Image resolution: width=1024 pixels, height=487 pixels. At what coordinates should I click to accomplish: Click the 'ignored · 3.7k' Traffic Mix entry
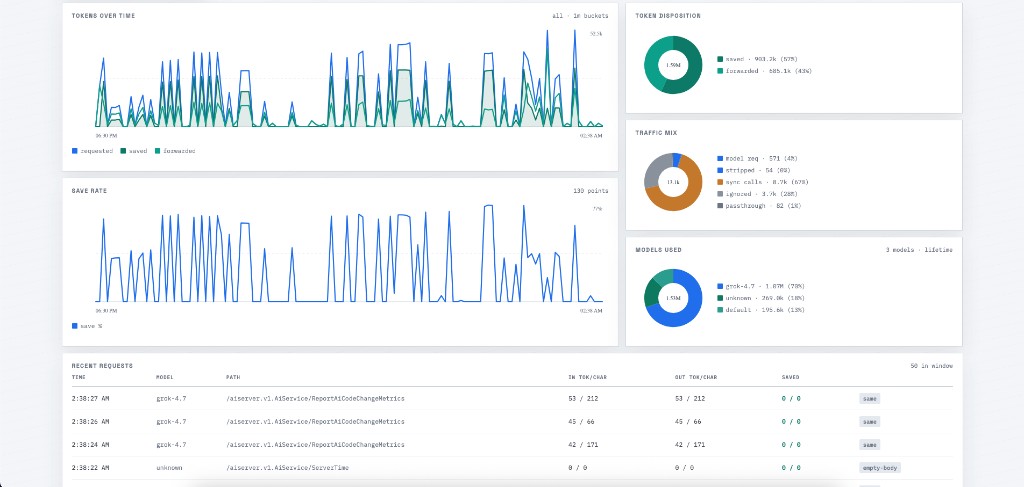click(x=757, y=194)
